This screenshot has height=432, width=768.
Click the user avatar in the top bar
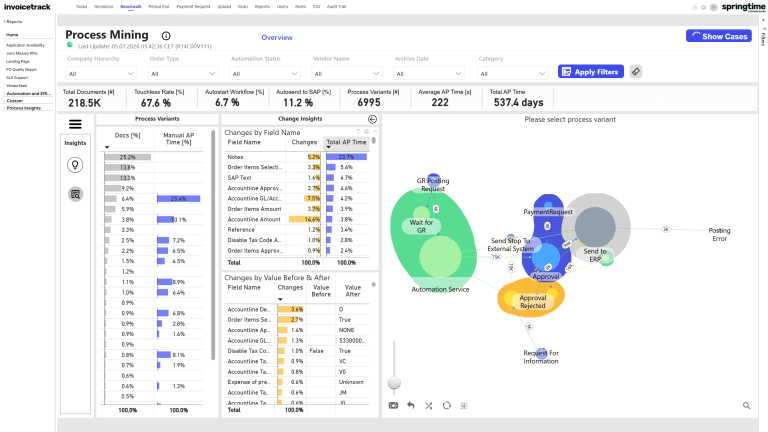[x=714, y=7]
